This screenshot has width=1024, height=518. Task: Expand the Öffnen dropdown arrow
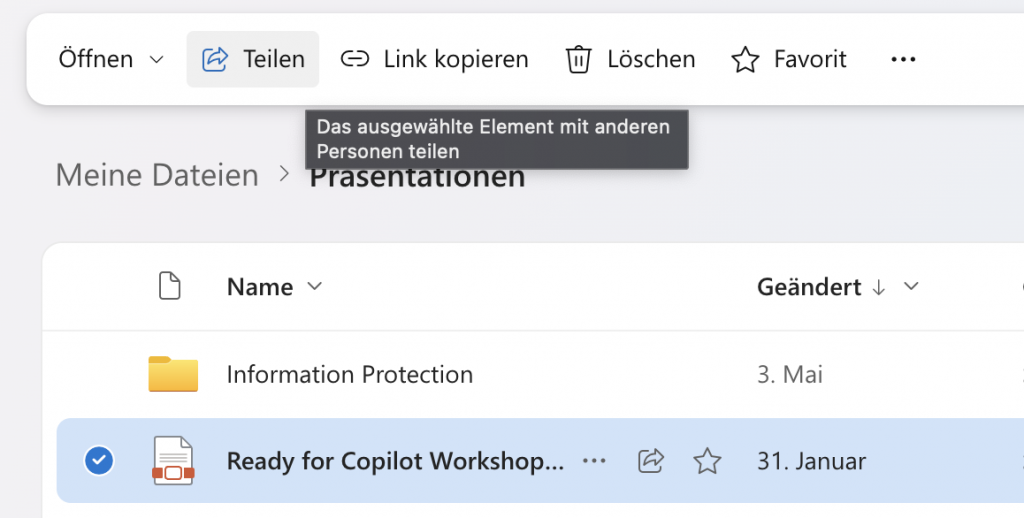pos(156,60)
